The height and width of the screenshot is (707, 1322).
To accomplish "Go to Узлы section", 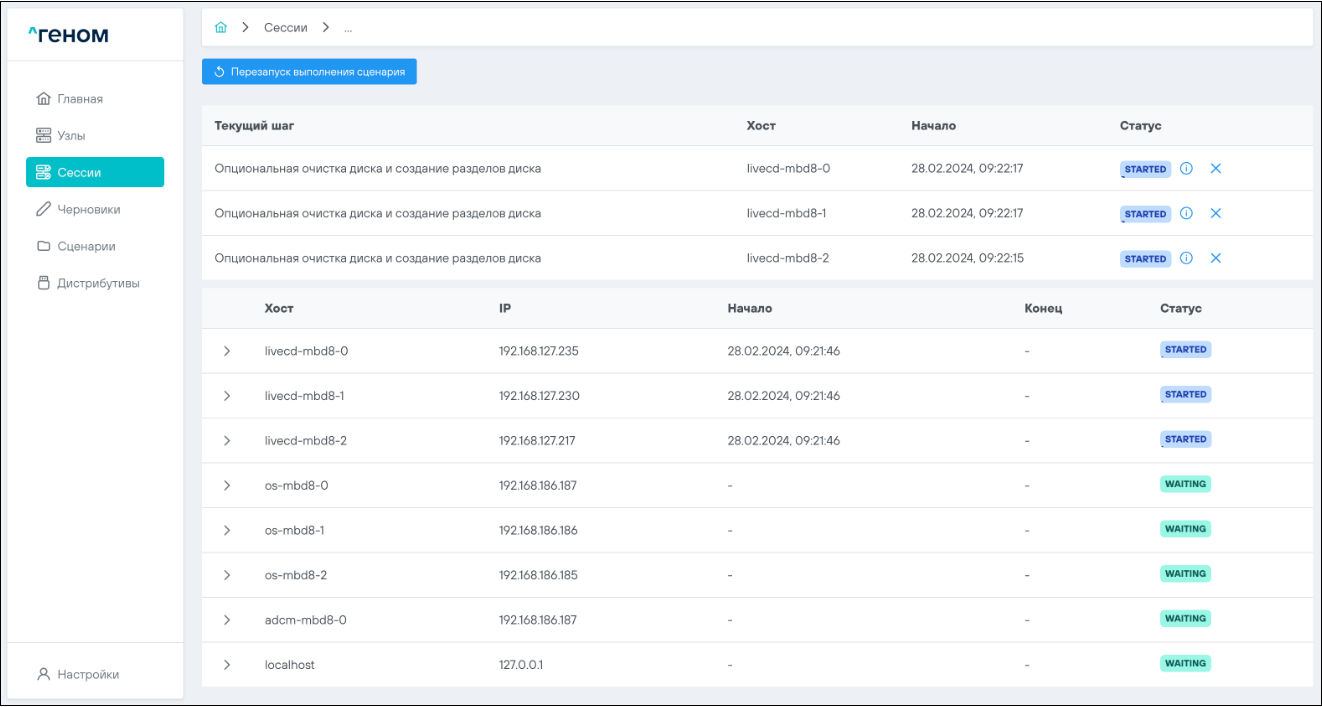I will [x=77, y=135].
